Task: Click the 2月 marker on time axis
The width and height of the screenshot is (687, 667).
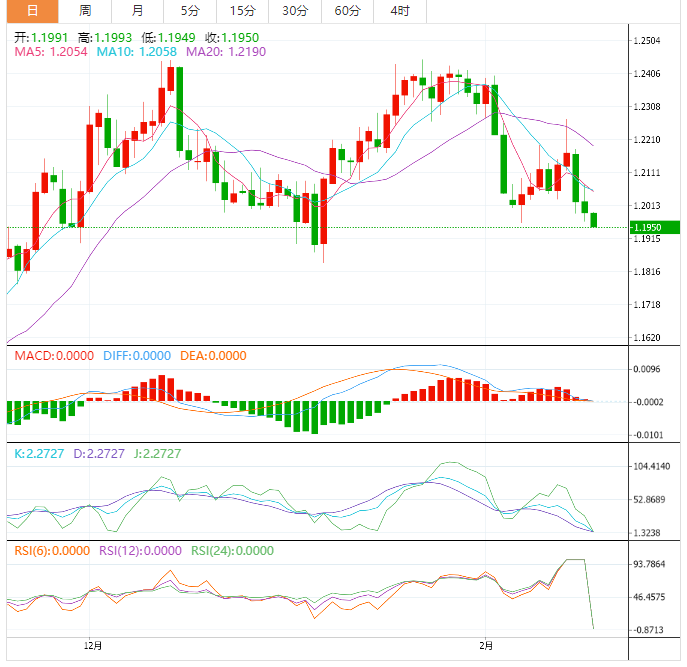Action: point(487,647)
